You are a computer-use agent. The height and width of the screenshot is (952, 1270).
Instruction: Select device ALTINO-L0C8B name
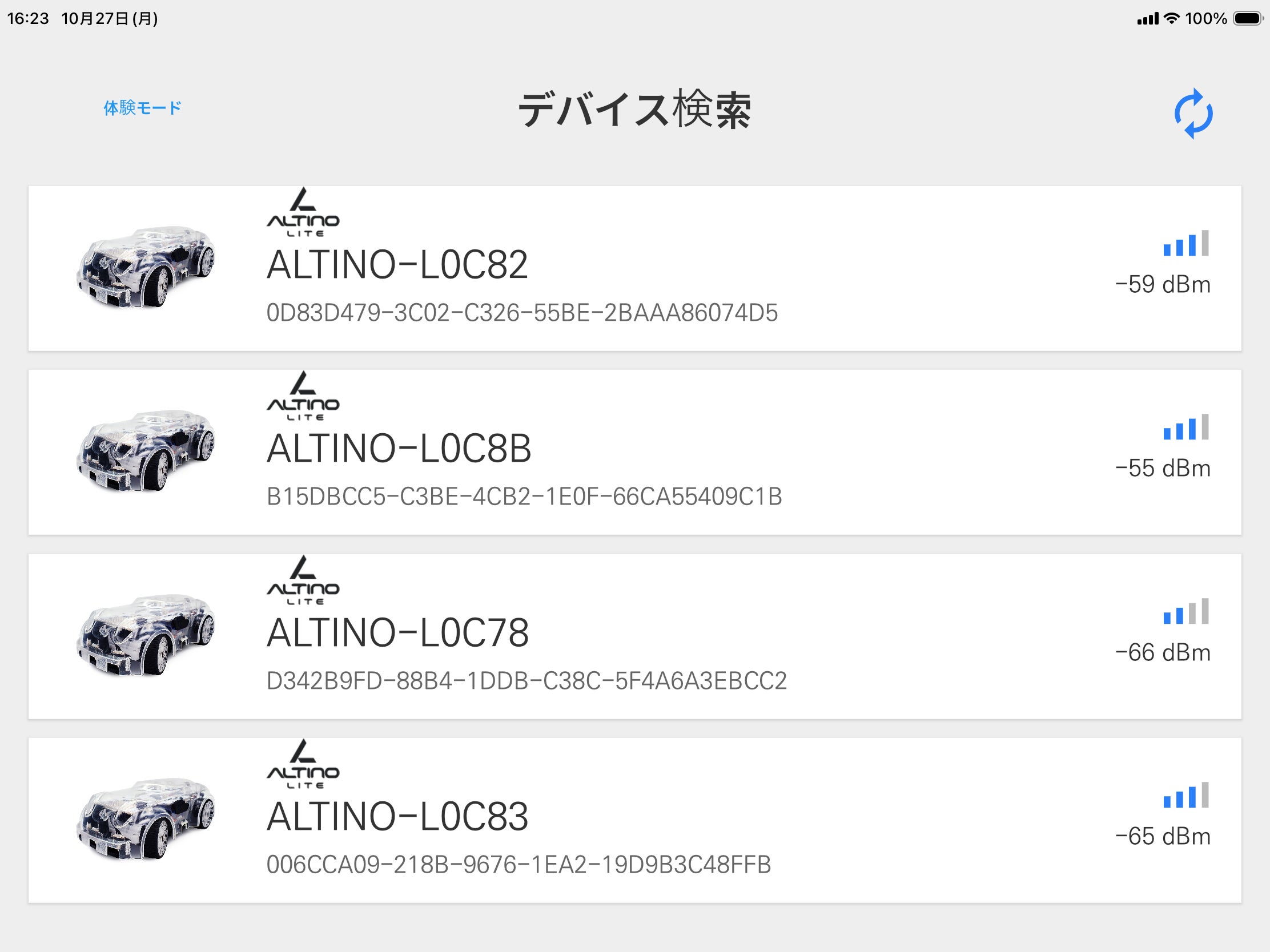pos(399,448)
